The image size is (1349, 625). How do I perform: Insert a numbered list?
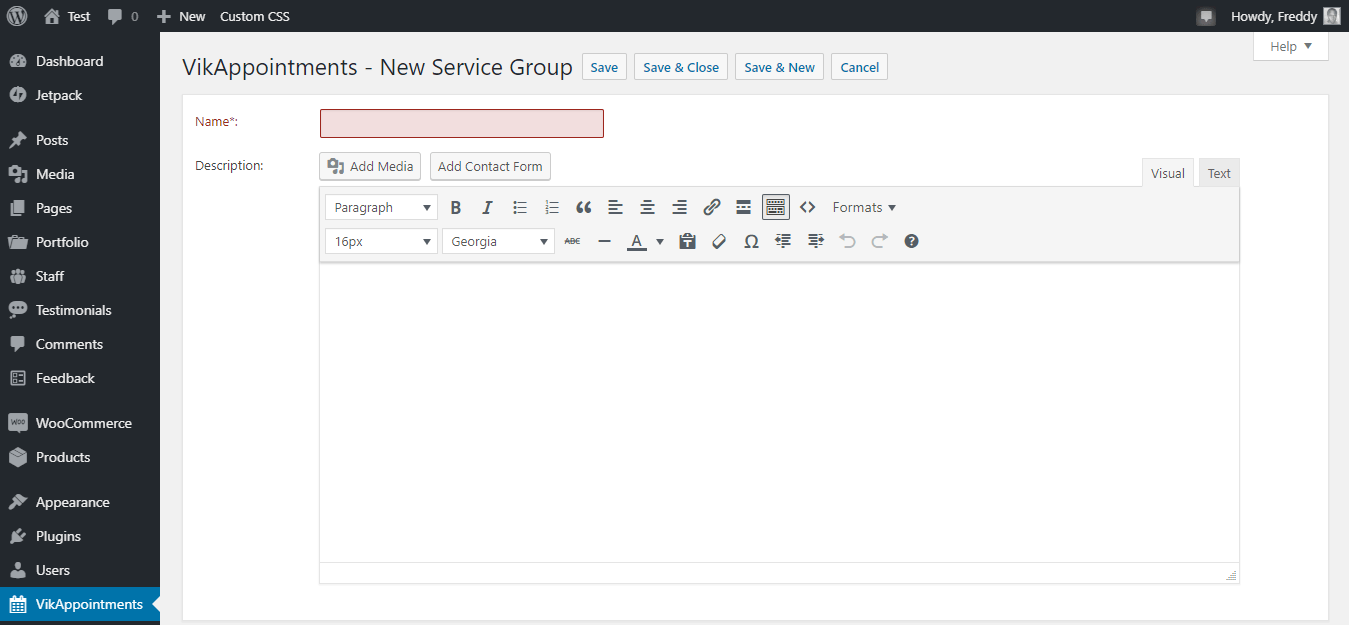pos(552,207)
